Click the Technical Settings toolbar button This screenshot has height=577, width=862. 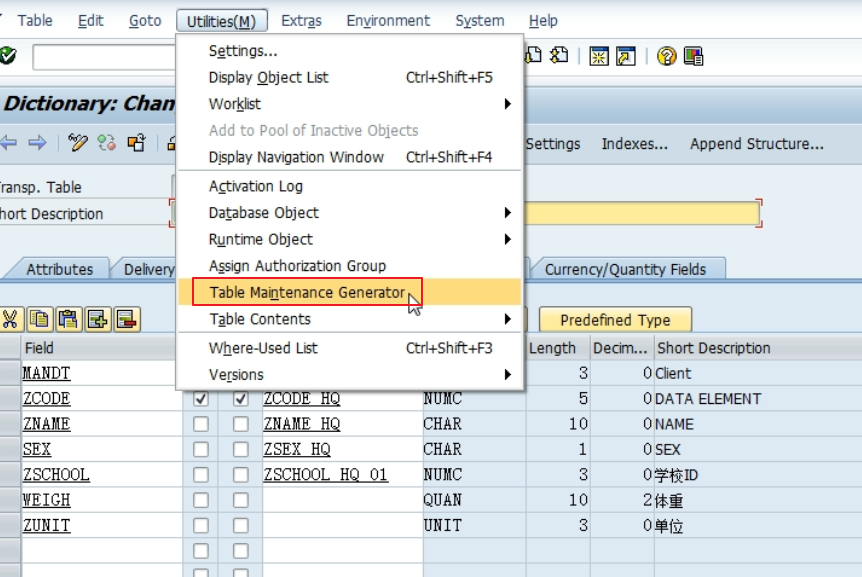click(552, 144)
